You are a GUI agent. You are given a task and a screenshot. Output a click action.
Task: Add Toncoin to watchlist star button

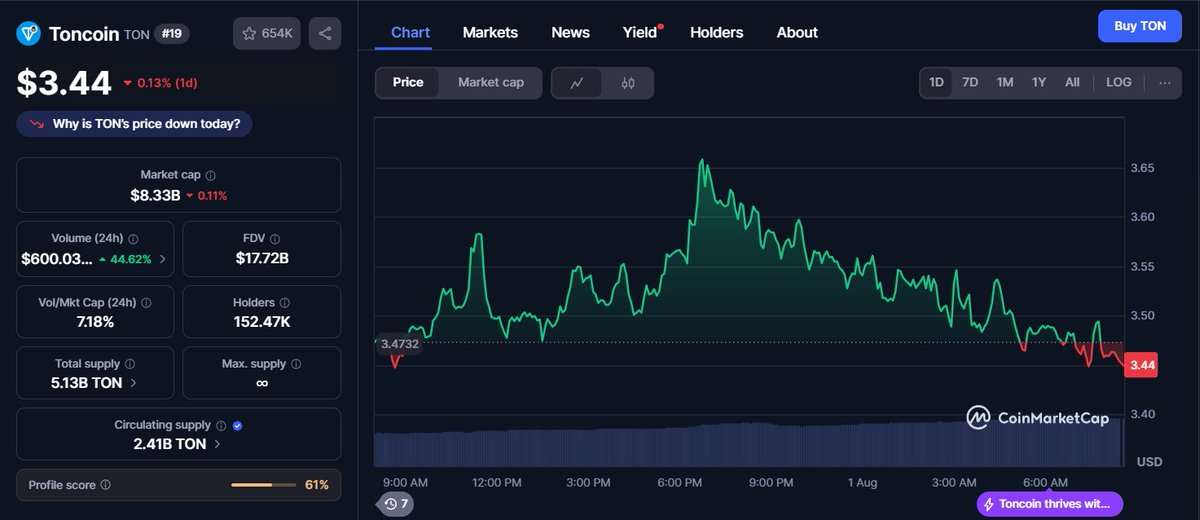click(x=267, y=33)
